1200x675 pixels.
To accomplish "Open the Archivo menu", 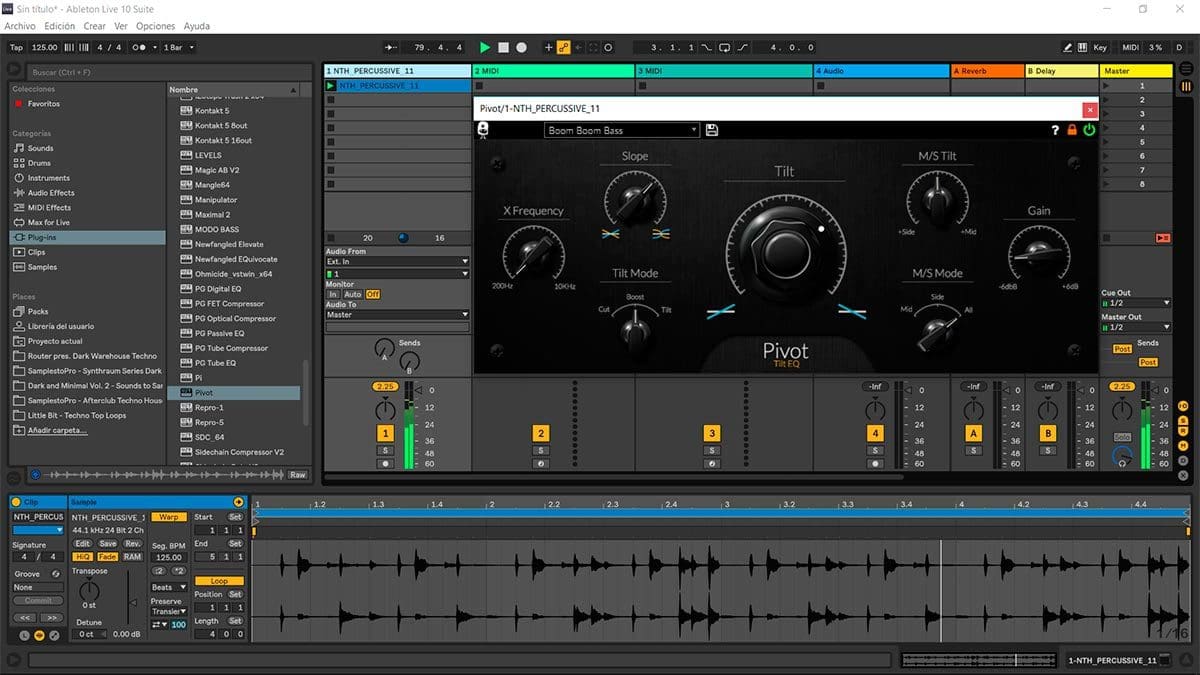I will tap(20, 26).
